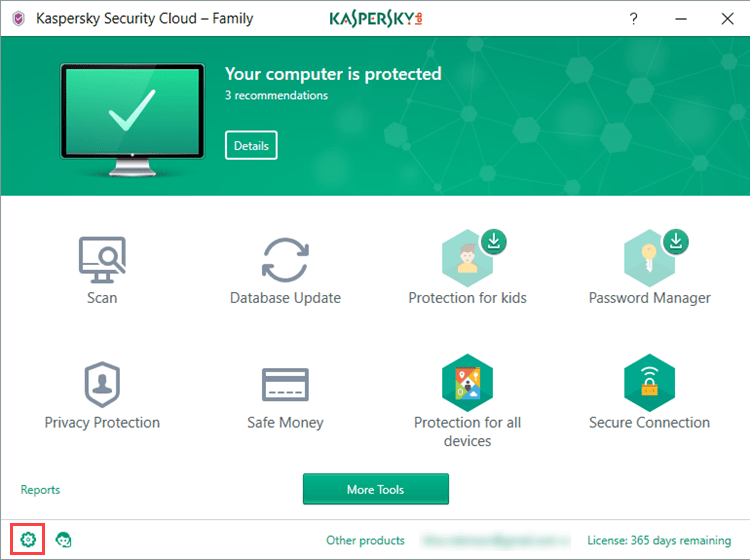The width and height of the screenshot is (750, 560).
Task: Click the Details button
Action: (251, 145)
